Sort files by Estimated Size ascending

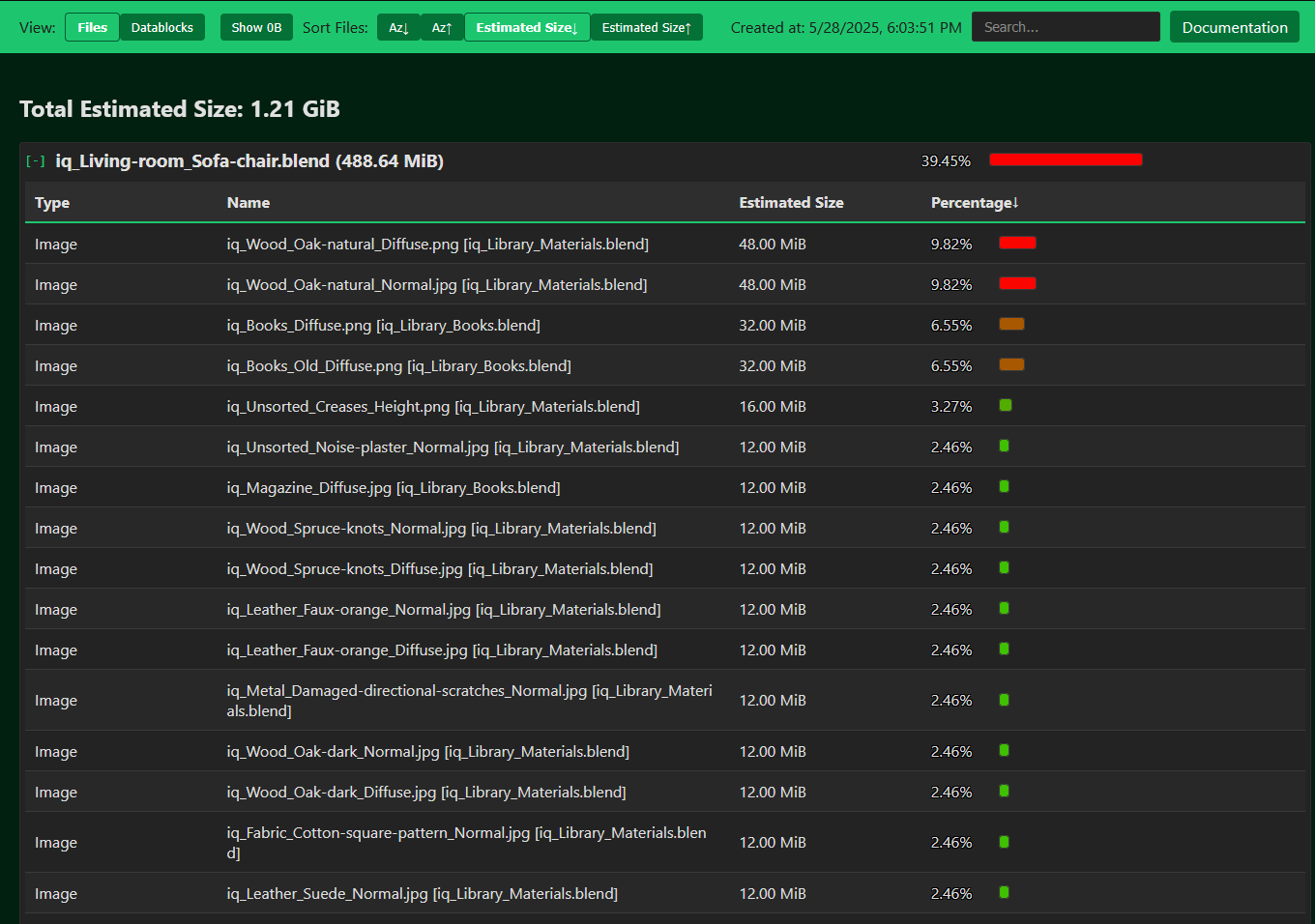click(x=646, y=27)
